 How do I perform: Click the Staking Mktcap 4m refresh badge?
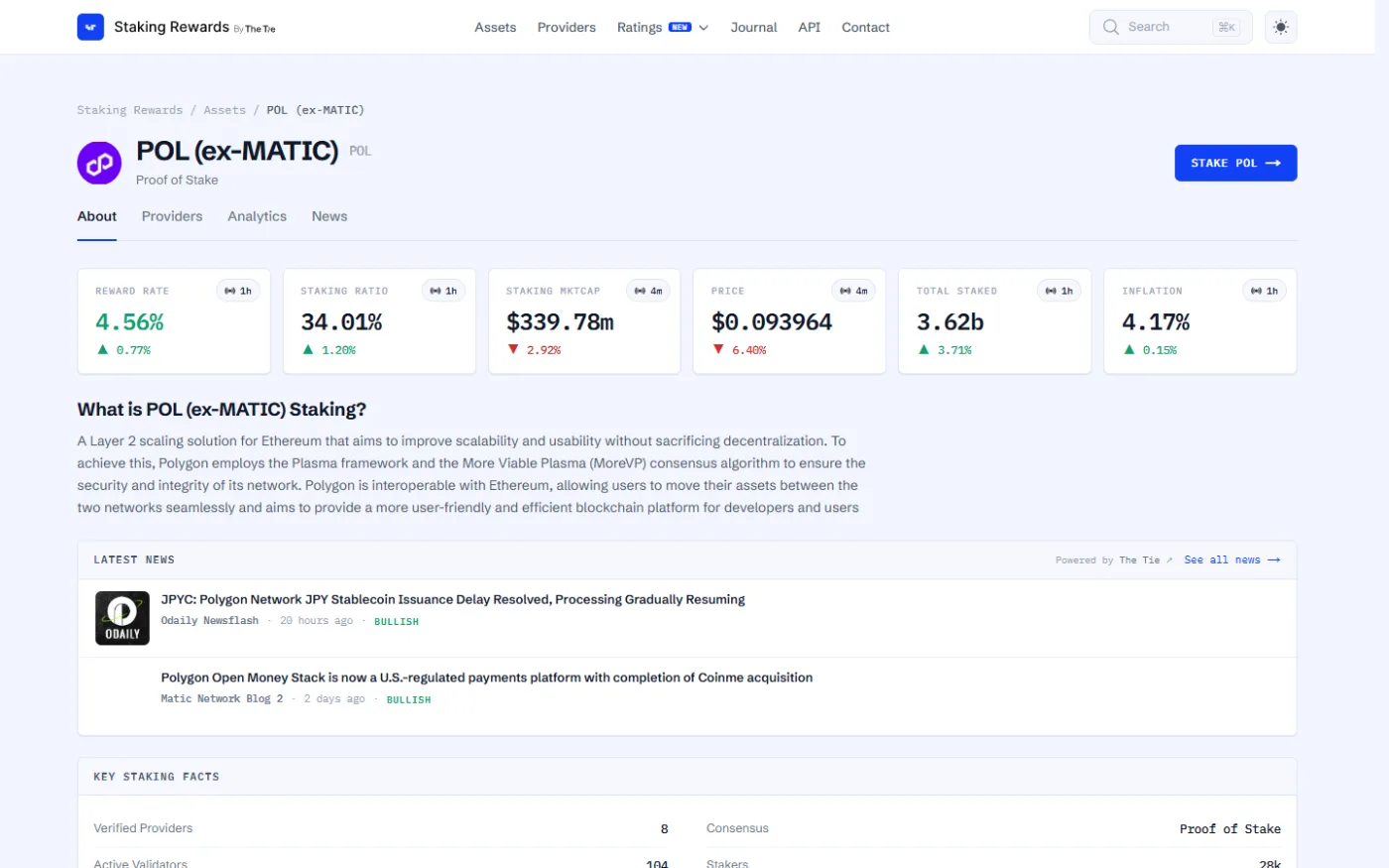coord(649,291)
